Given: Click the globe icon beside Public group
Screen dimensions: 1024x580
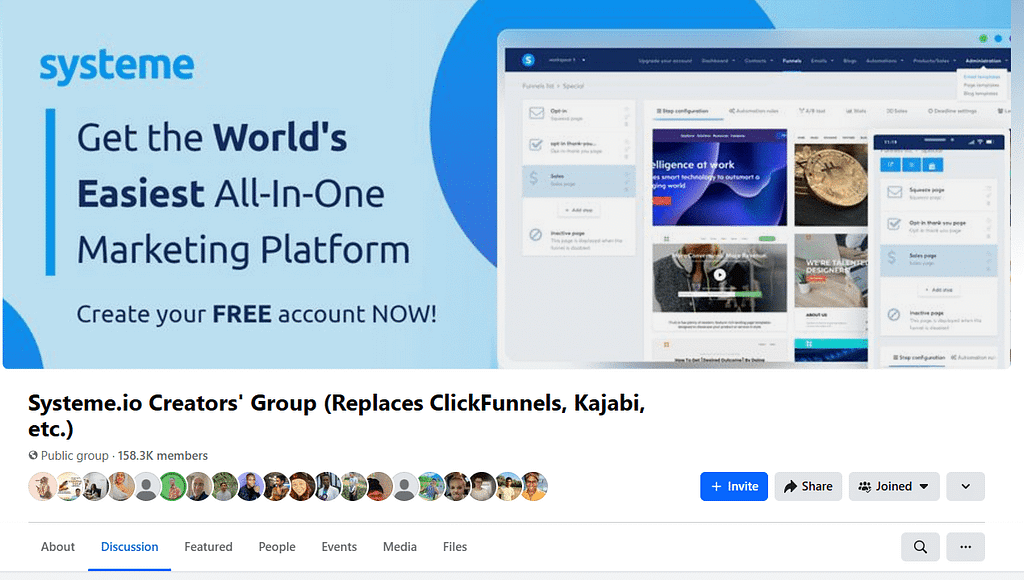Looking at the screenshot, I should pyautogui.click(x=33, y=455).
